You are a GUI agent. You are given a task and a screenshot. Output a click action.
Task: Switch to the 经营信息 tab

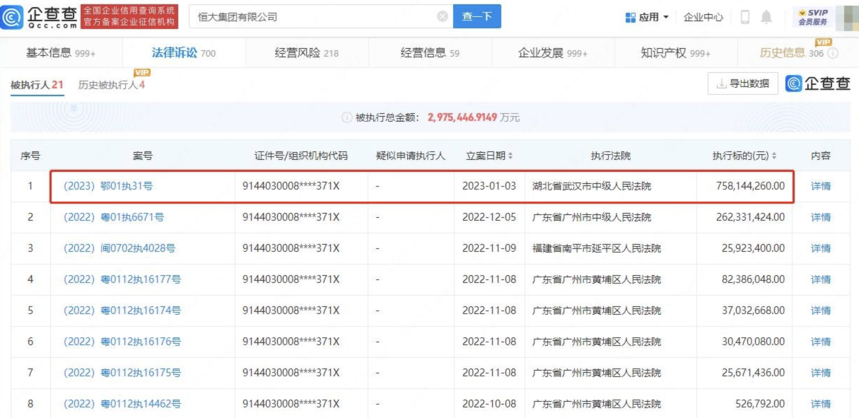430,53
